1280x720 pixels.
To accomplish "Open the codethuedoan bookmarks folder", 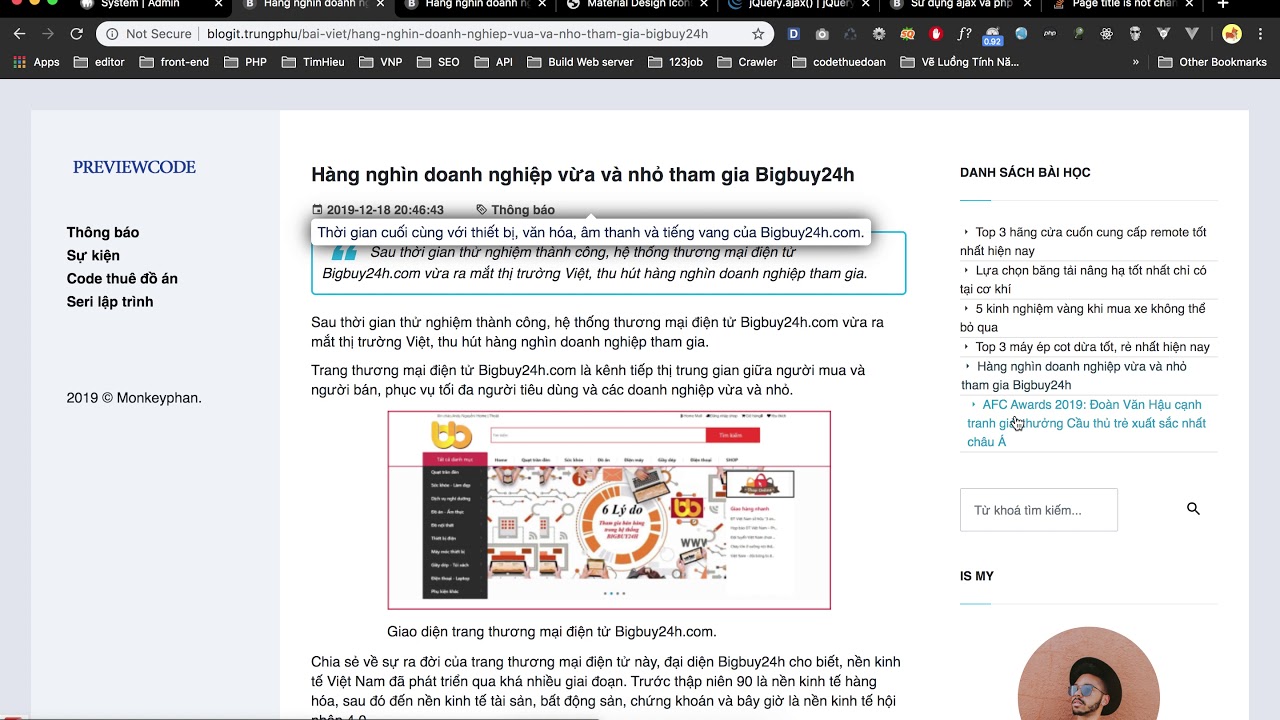I will [839, 62].
